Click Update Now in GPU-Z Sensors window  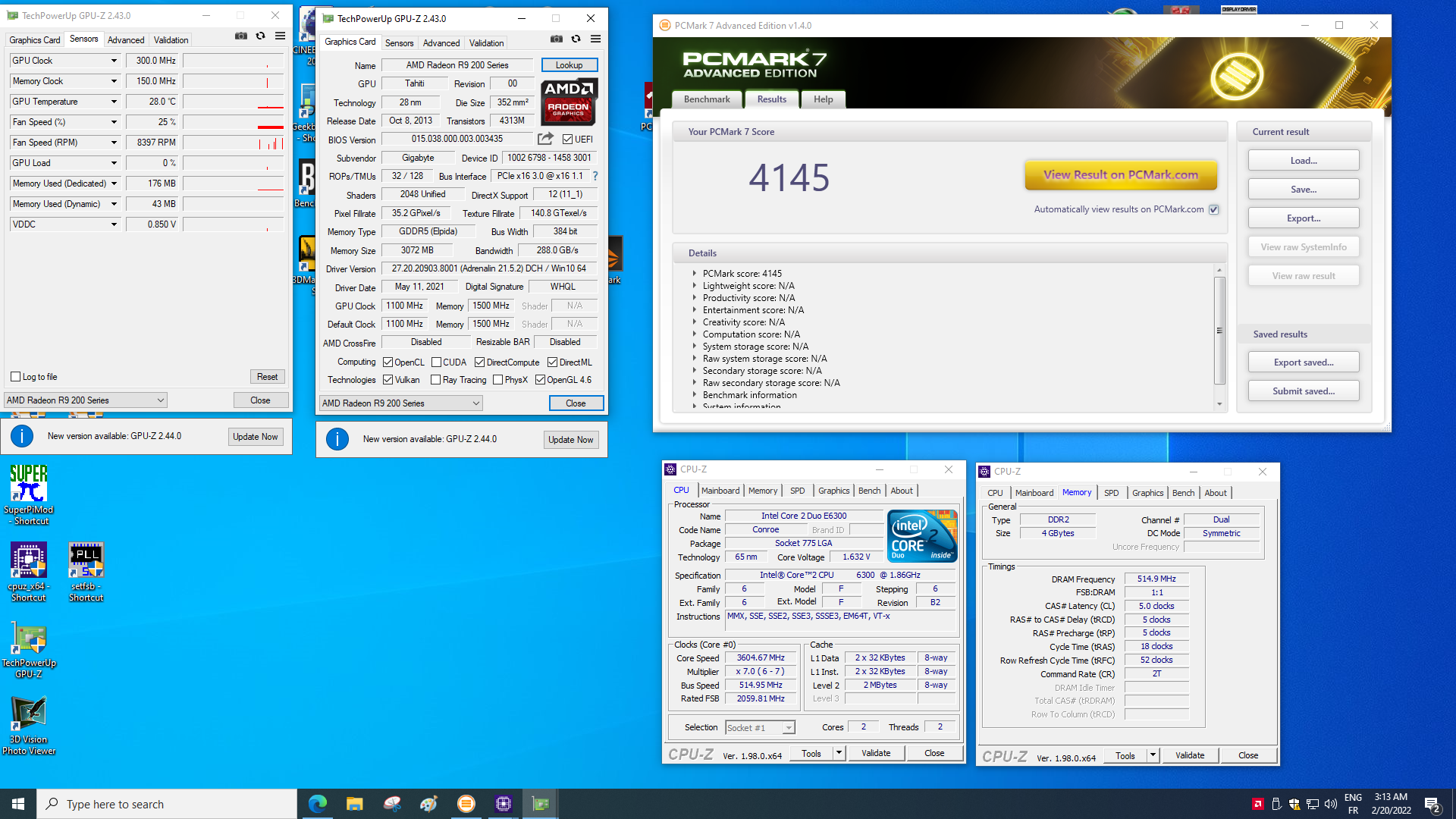point(256,437)
